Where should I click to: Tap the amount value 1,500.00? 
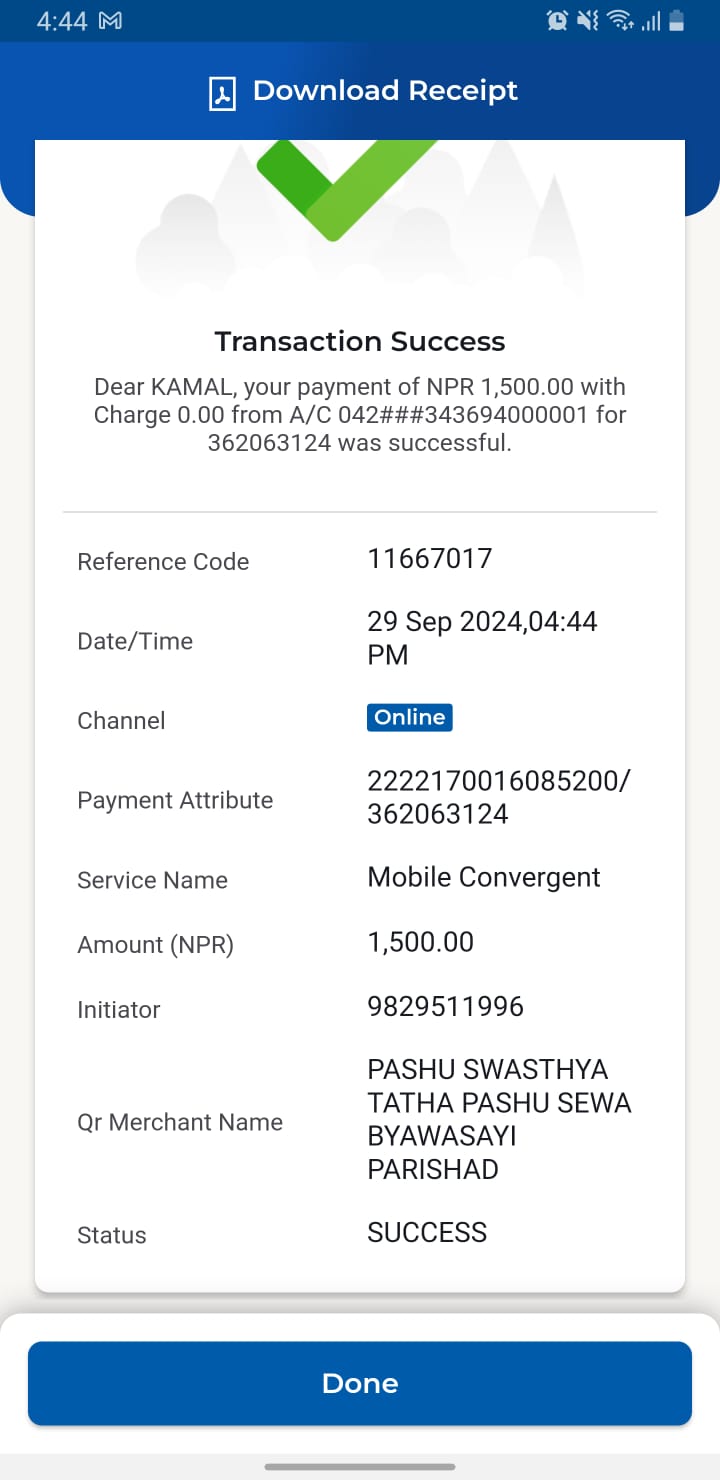(x=421, y=942)
